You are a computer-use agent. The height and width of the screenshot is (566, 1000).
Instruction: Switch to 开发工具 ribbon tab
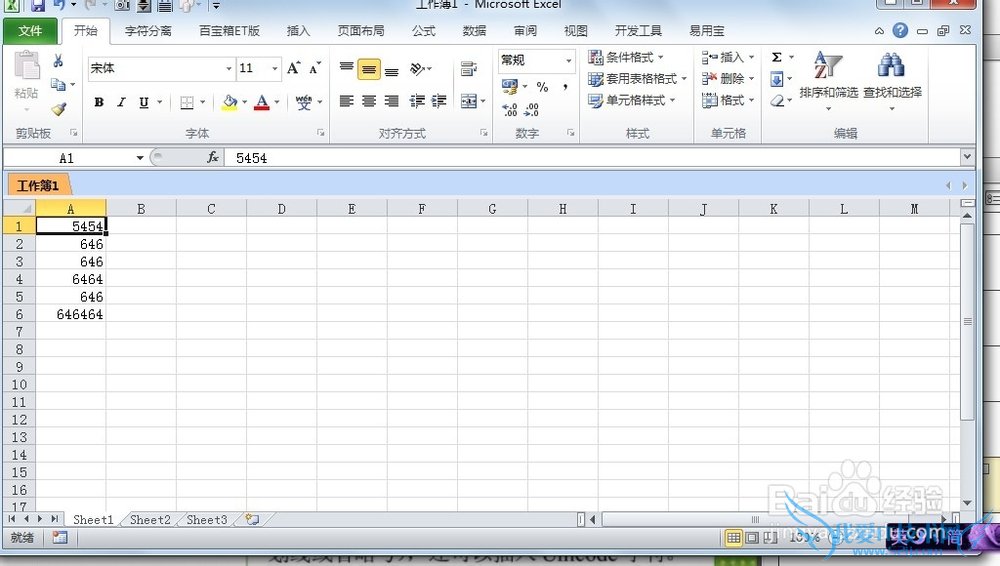638,31
